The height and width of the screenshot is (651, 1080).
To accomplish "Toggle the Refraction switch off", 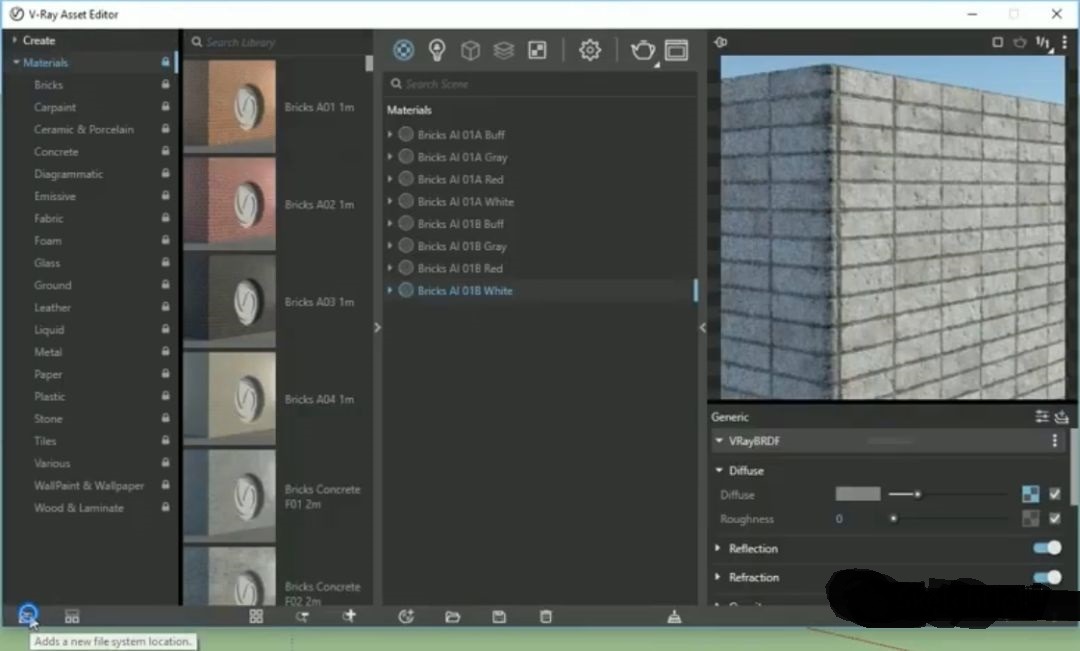I will (x=1047, y=577).
